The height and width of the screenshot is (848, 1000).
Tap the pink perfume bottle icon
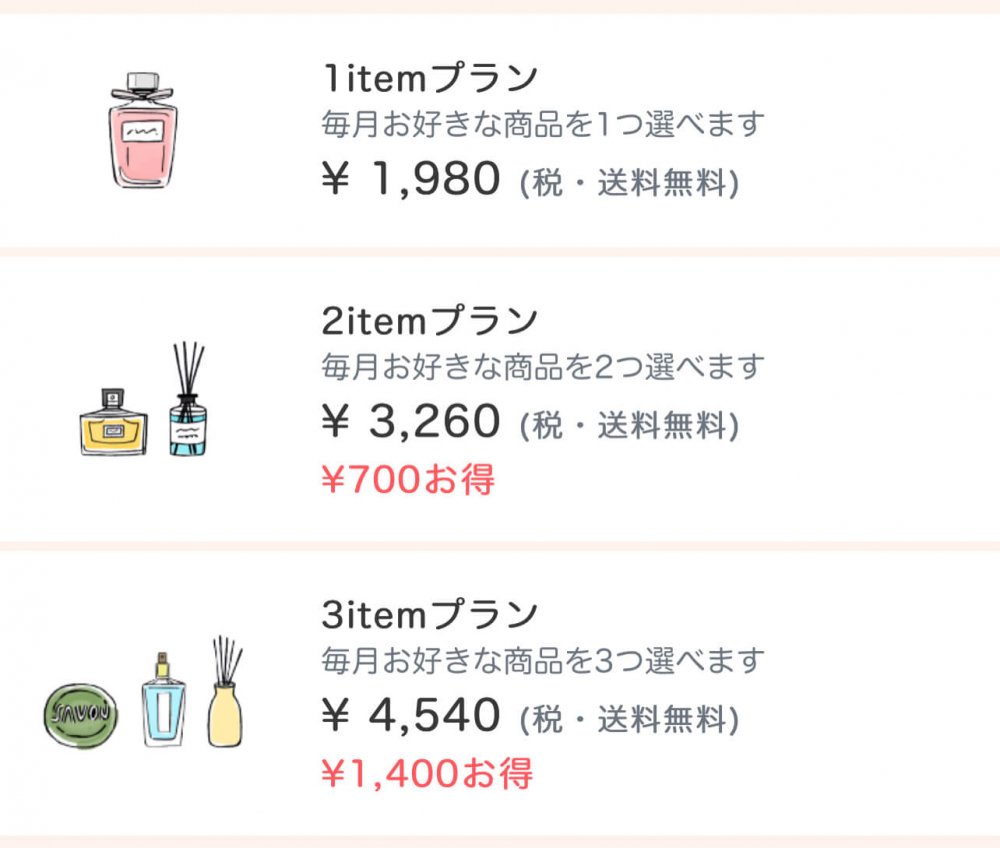[142, 131]
